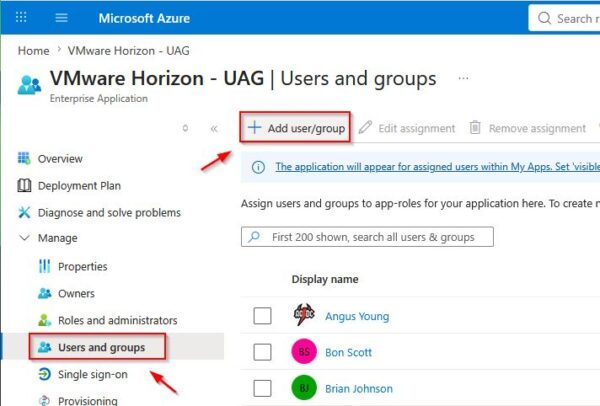Open Properties in Manage section
The width and height of the screenshot is (600, 406).
click(73, 266)
